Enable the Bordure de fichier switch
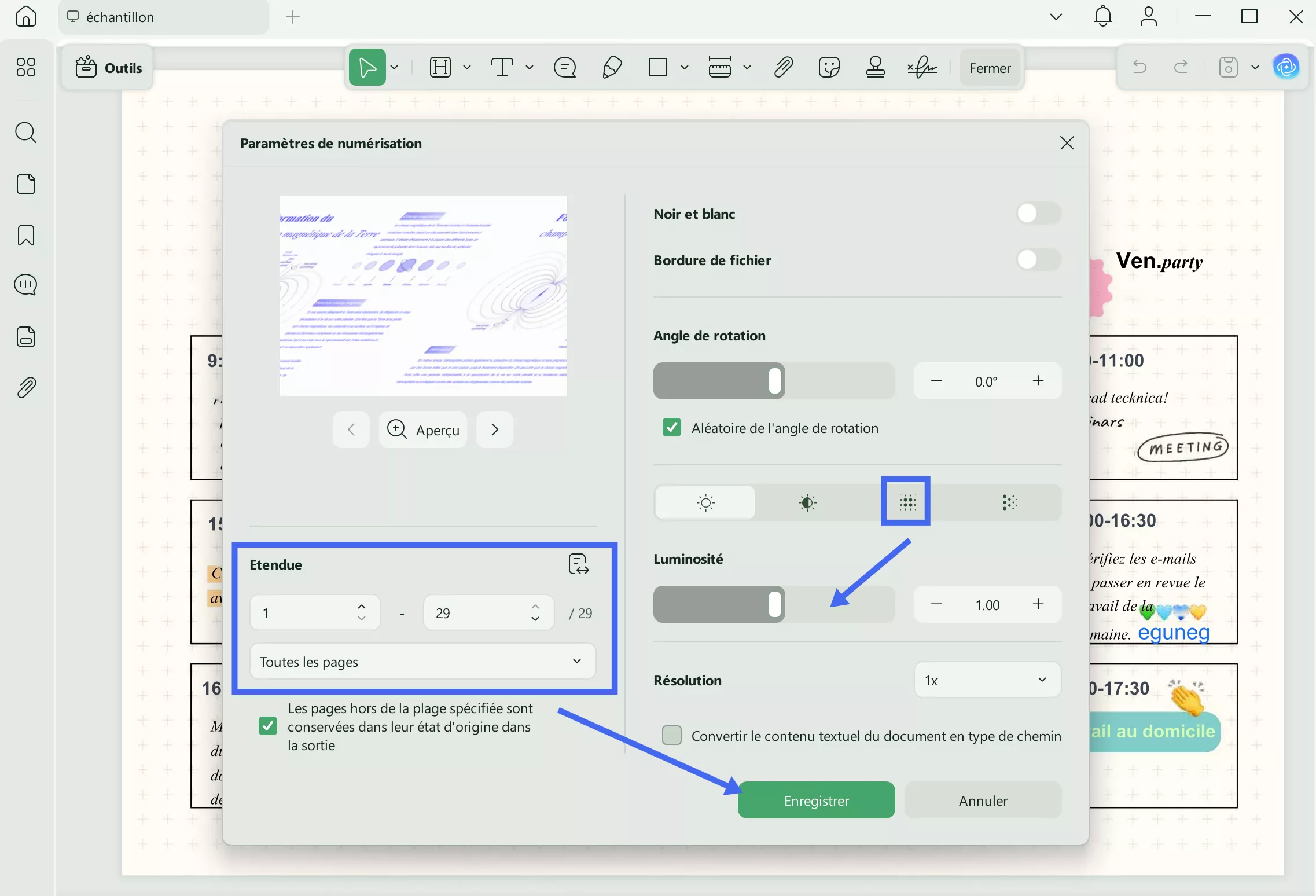This screenshot has width=1316, height=896. (x=1038, y=260)
